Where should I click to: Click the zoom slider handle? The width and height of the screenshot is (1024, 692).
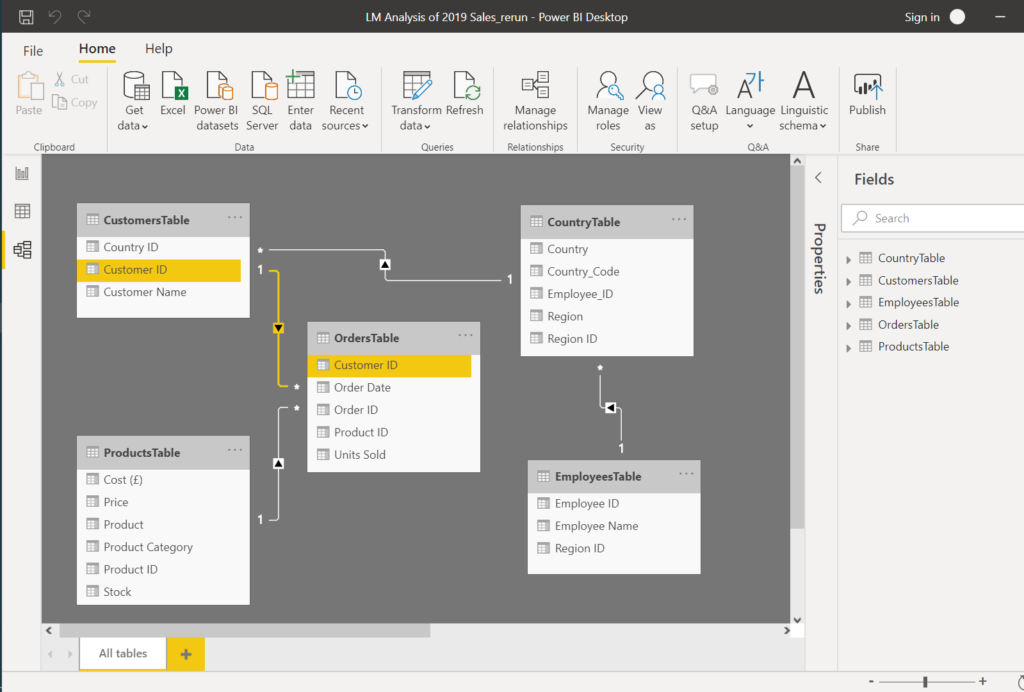pos(925,681)
